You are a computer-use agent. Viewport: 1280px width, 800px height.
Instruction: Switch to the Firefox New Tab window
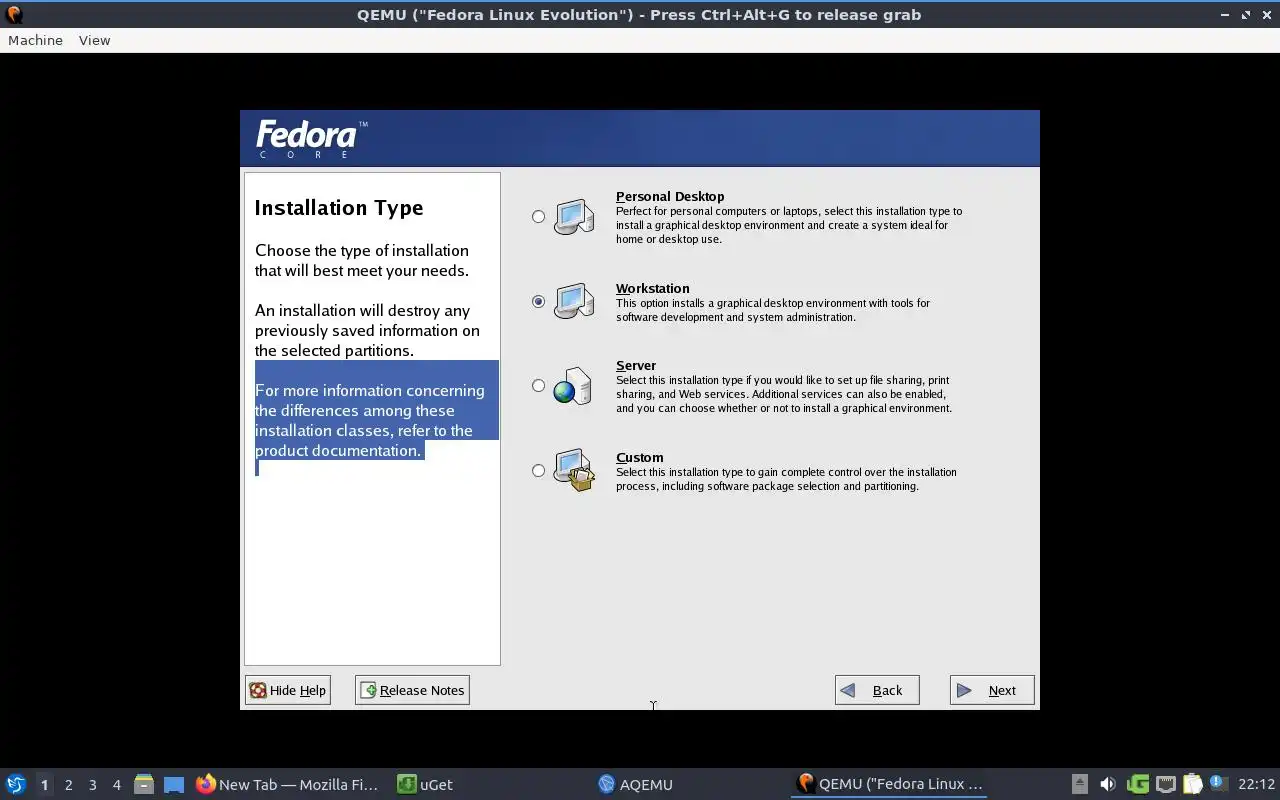coord(288,784)
